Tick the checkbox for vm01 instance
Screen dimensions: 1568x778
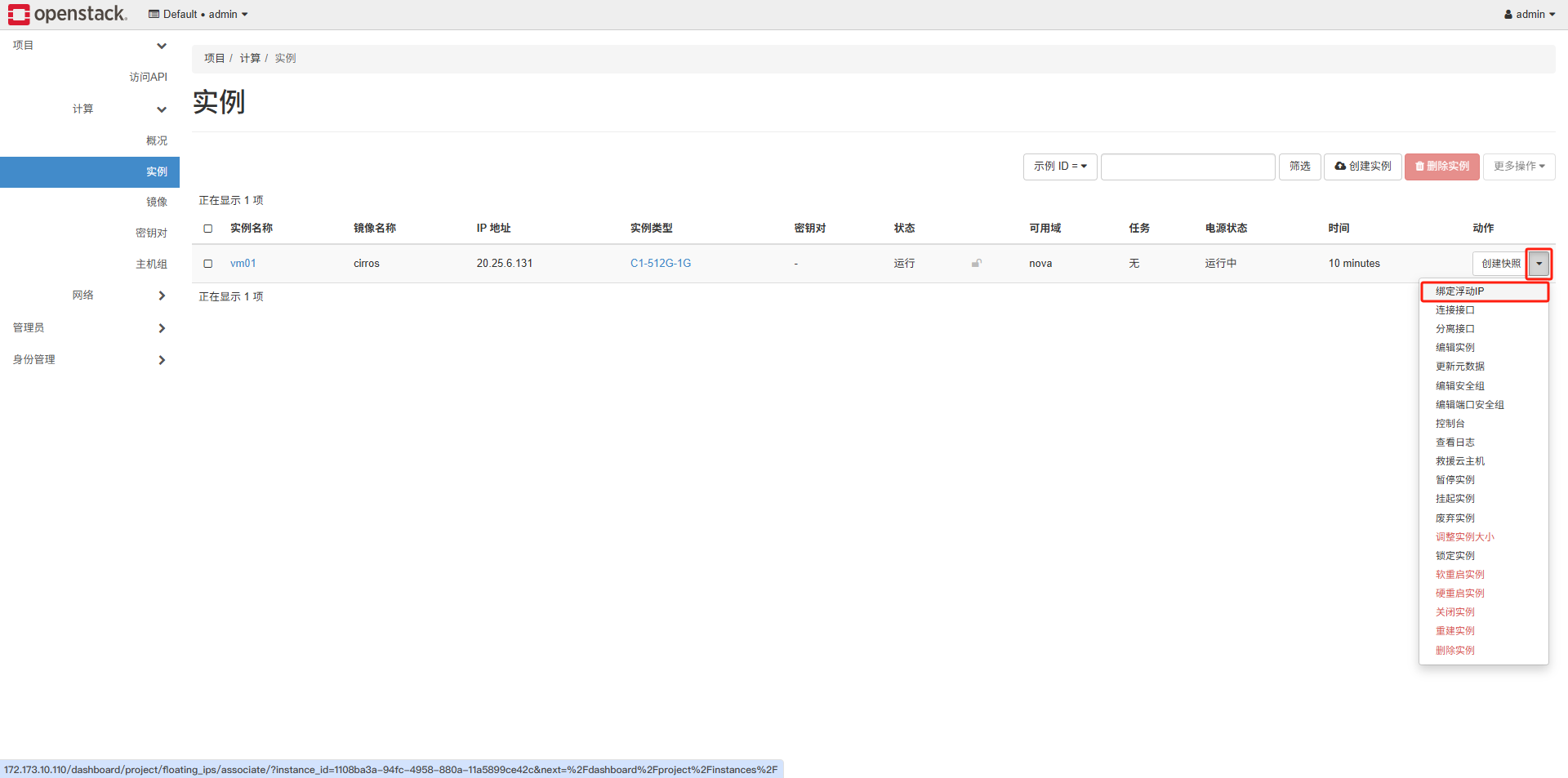click(208, 264)
